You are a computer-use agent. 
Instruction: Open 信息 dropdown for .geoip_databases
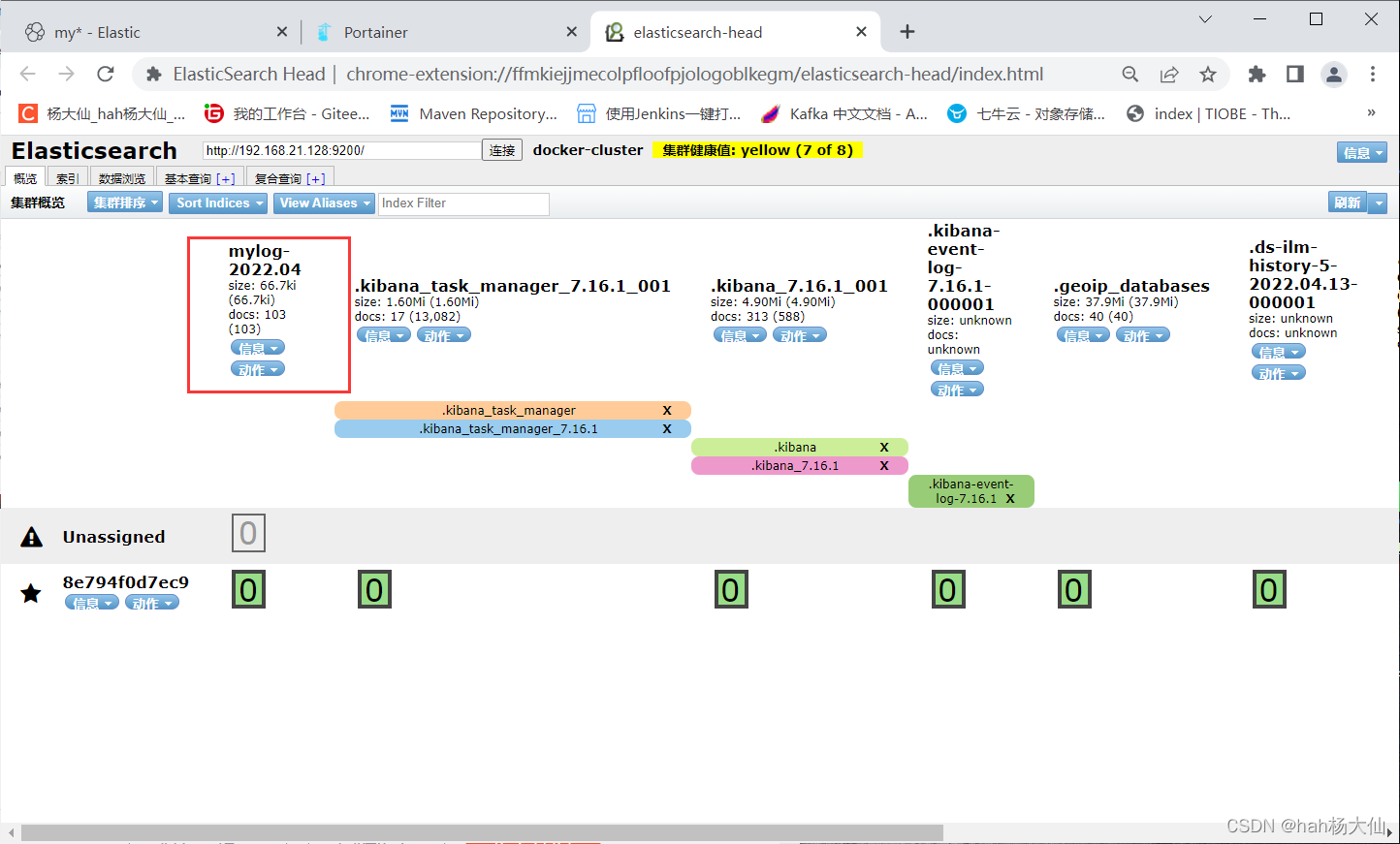[x=1083, y=335]
